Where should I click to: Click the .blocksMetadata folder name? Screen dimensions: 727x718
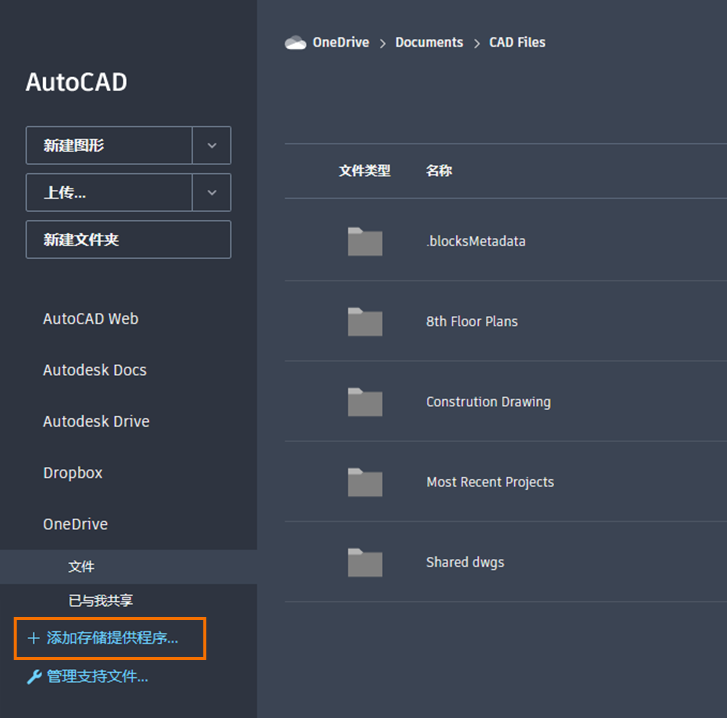[476, 241]
